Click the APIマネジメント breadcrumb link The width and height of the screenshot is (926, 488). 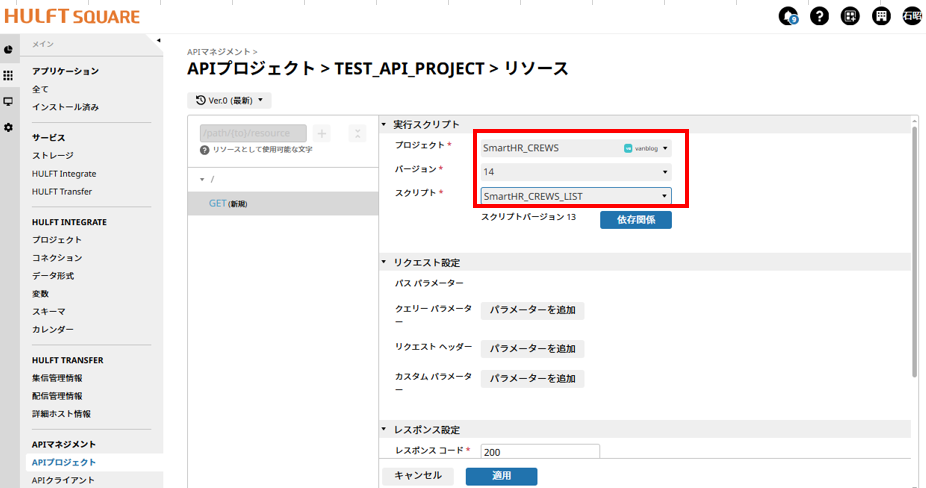(x=219, y=52)
